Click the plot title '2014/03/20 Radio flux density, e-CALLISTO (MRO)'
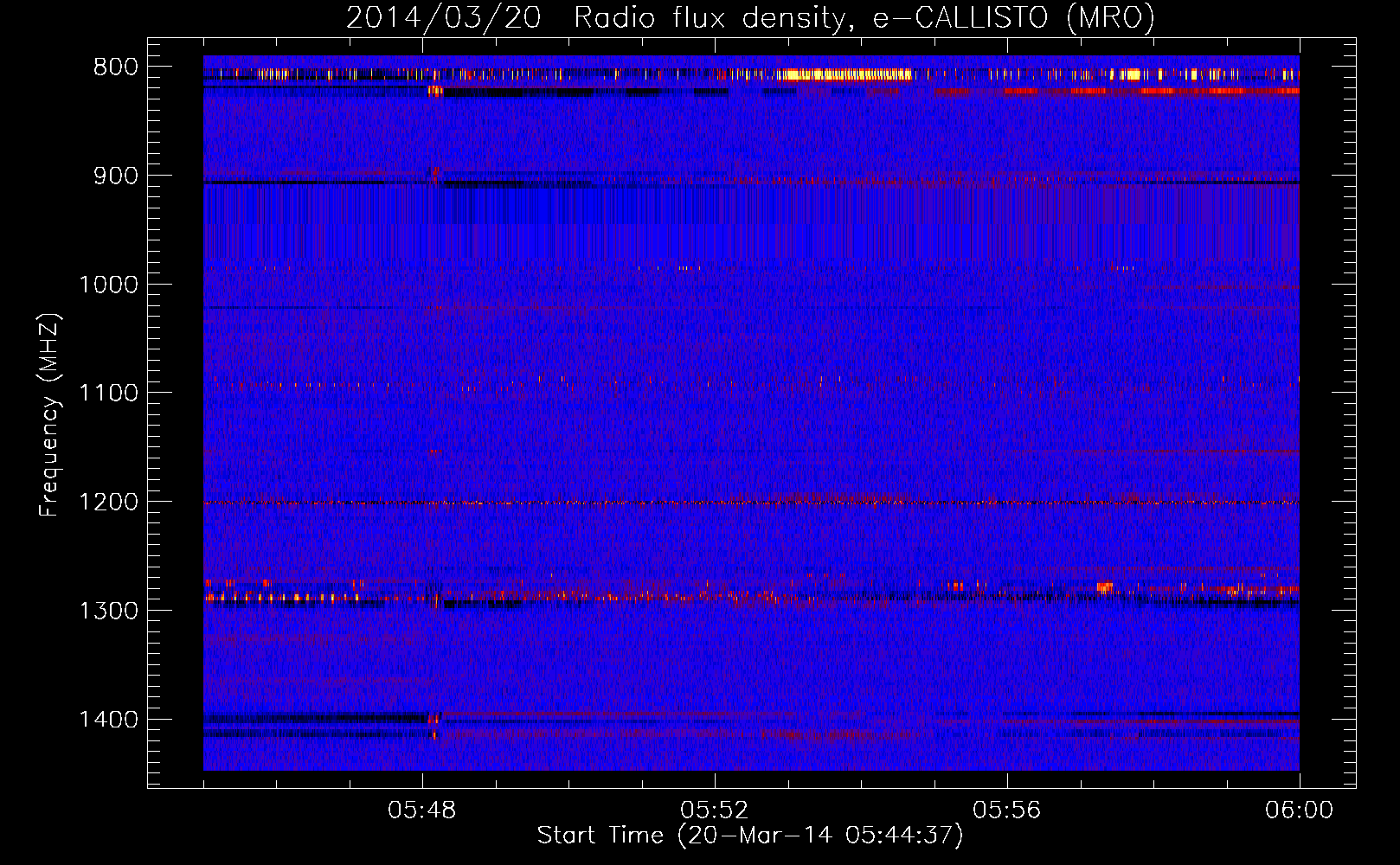The width and height of the screenshot is (1400, 865). [750, 17]
